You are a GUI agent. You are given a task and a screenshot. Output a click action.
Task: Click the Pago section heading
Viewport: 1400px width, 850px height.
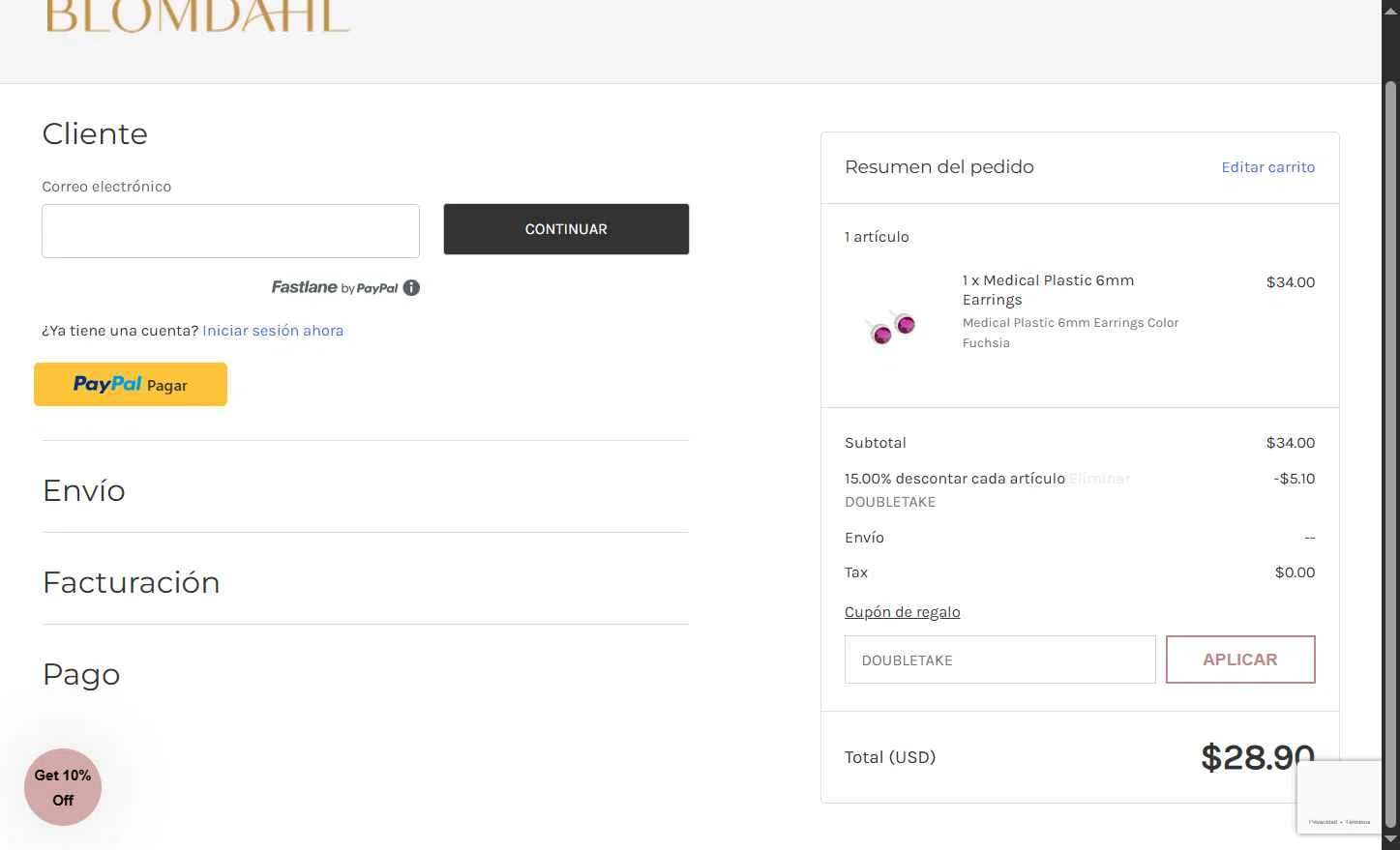(81, 674)
